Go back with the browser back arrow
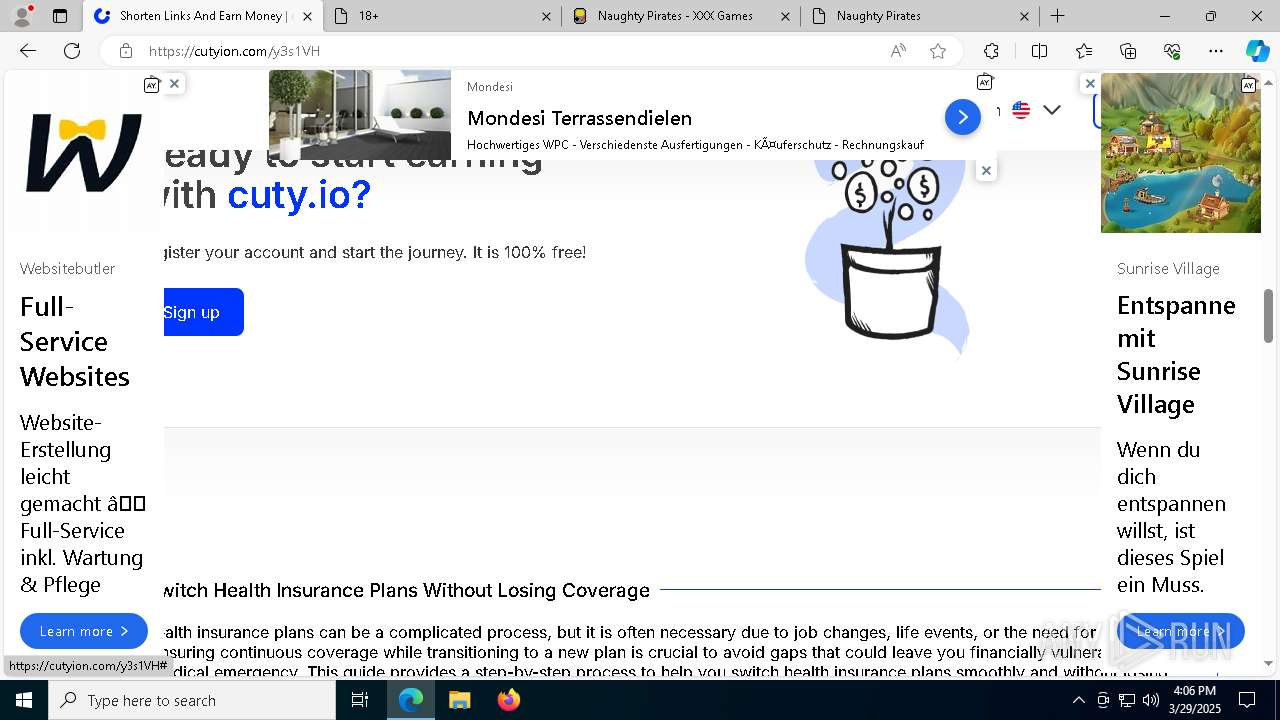Image resolution: width=1280 pixels, height=720 pixels. (28, 51)
